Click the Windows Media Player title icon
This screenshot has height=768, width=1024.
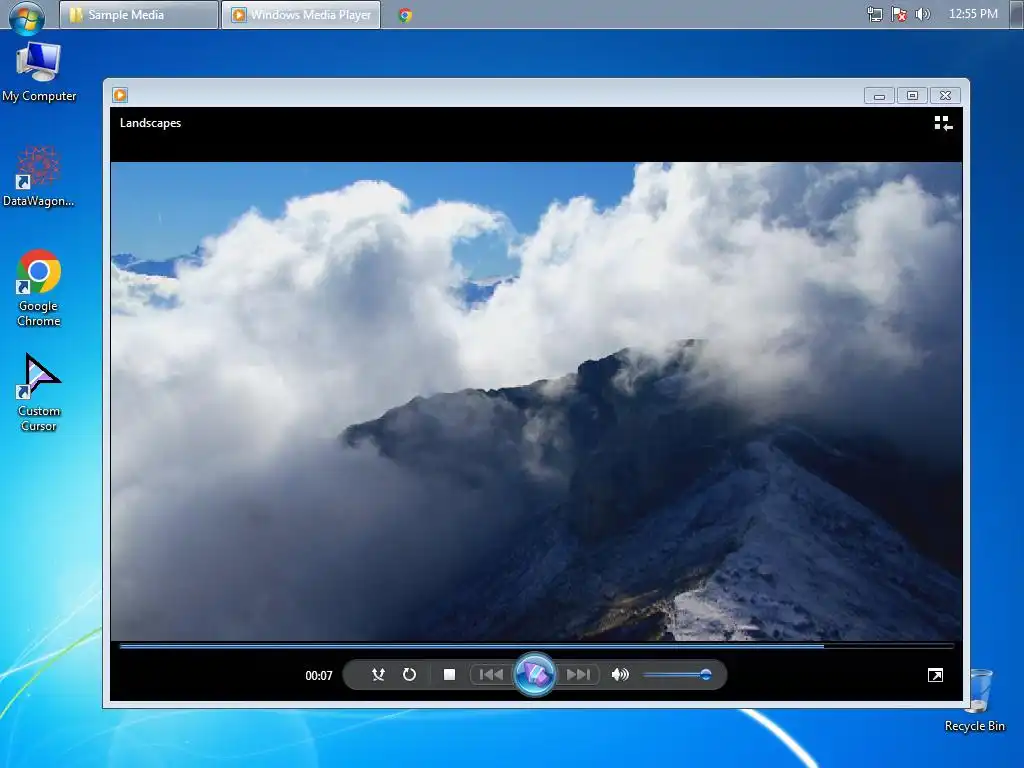click(x=120, y=95)
